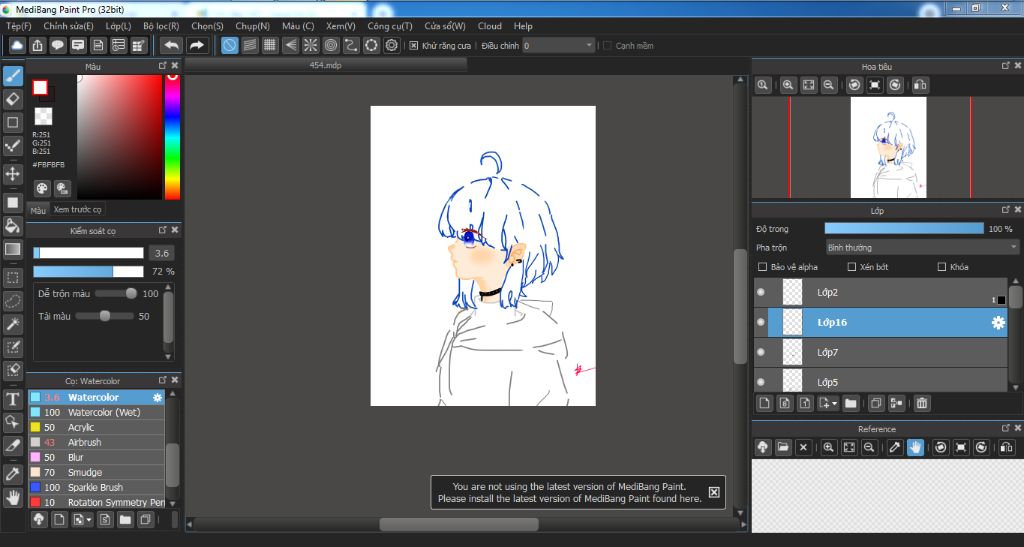Image resolution: width=1024 pixels, height=547 pixels.
Task: Click down arrow of brush list scrollbar
Action: point(172,503)
